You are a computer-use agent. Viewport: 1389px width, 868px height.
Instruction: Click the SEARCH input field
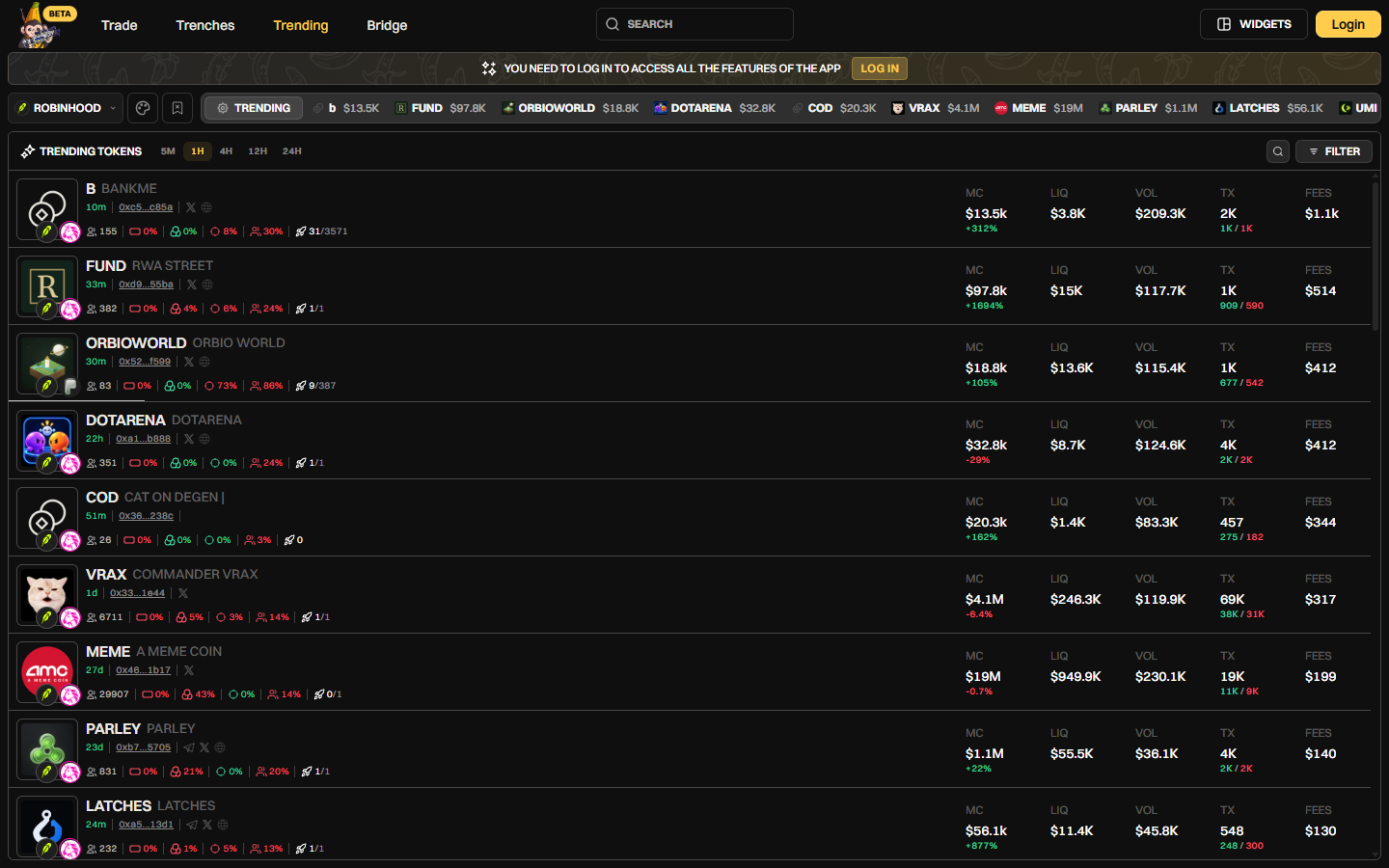[694, 24]
